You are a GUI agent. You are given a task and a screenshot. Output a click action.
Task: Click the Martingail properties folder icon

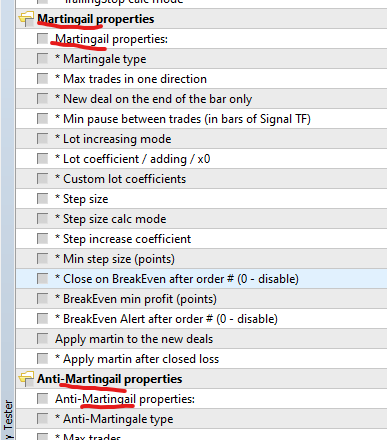point(26,19)
